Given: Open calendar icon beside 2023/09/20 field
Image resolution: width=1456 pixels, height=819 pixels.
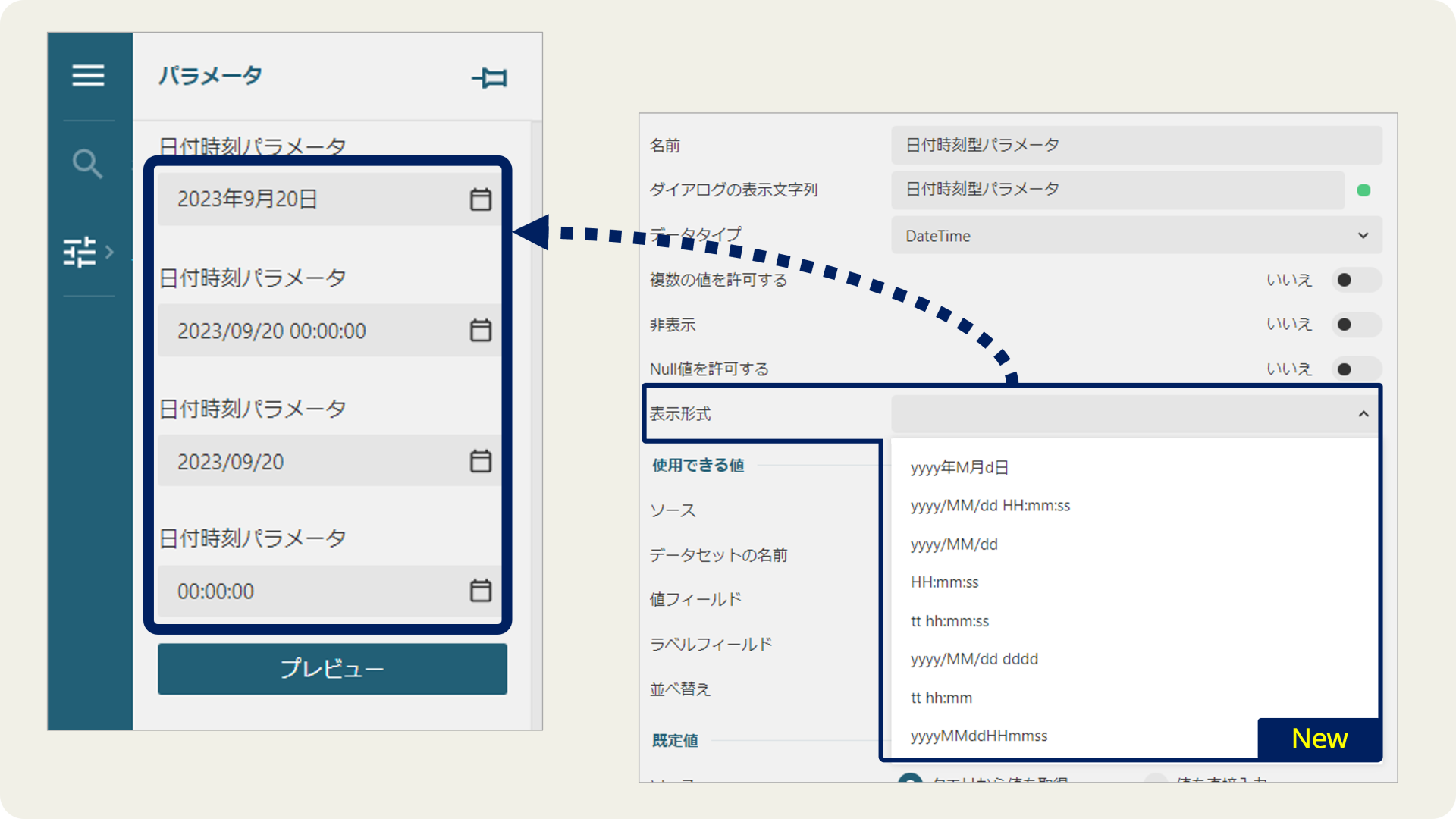Looking at the screenshot, I should click(x=481, y=460).
